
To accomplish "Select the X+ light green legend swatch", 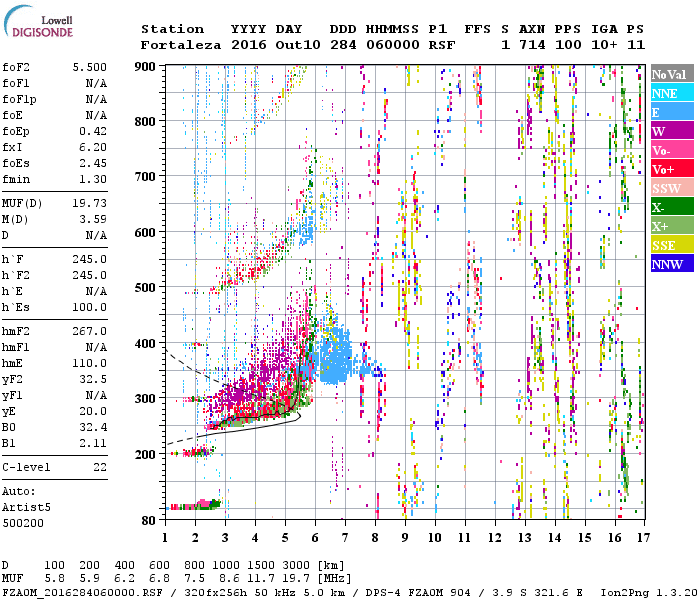I will 672,226.
